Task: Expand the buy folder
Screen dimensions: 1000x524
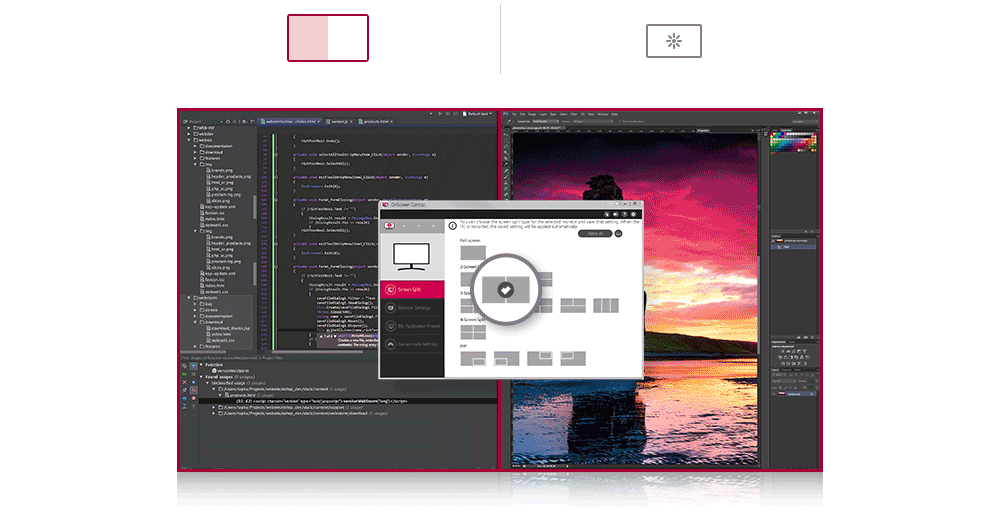Action: click(195, 304)
